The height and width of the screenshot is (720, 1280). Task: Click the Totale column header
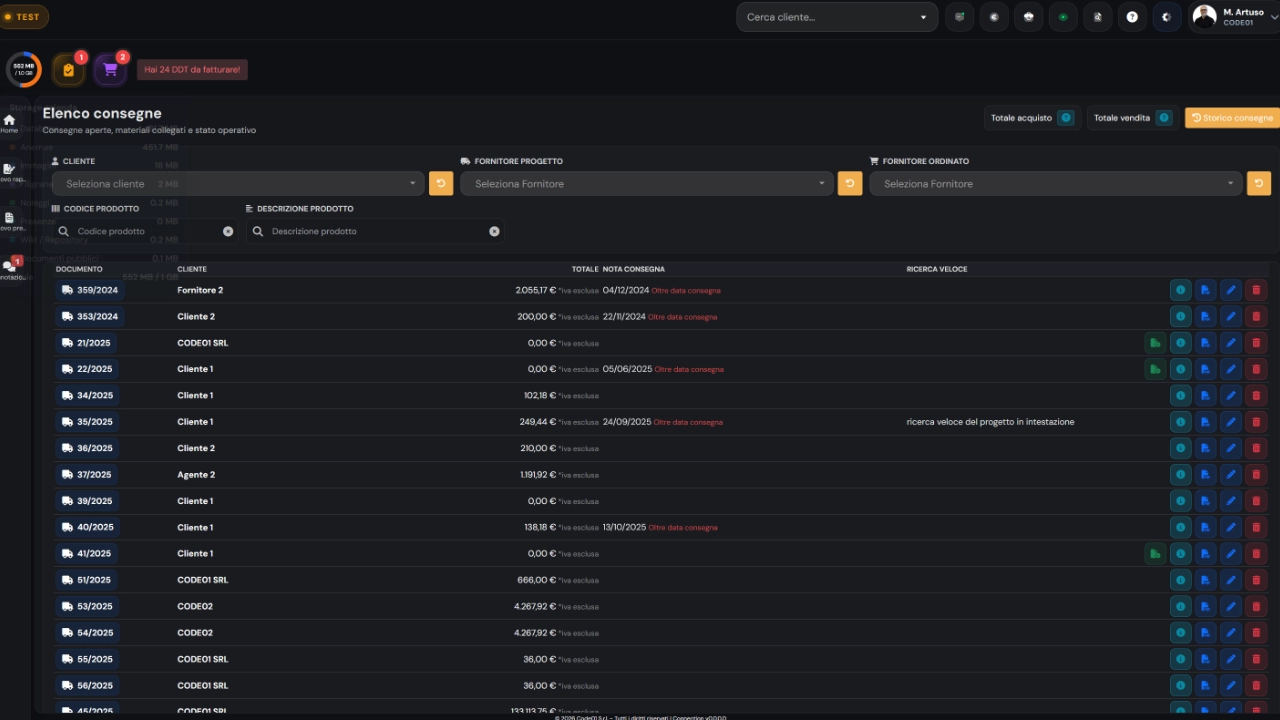(x=584, y=269)
